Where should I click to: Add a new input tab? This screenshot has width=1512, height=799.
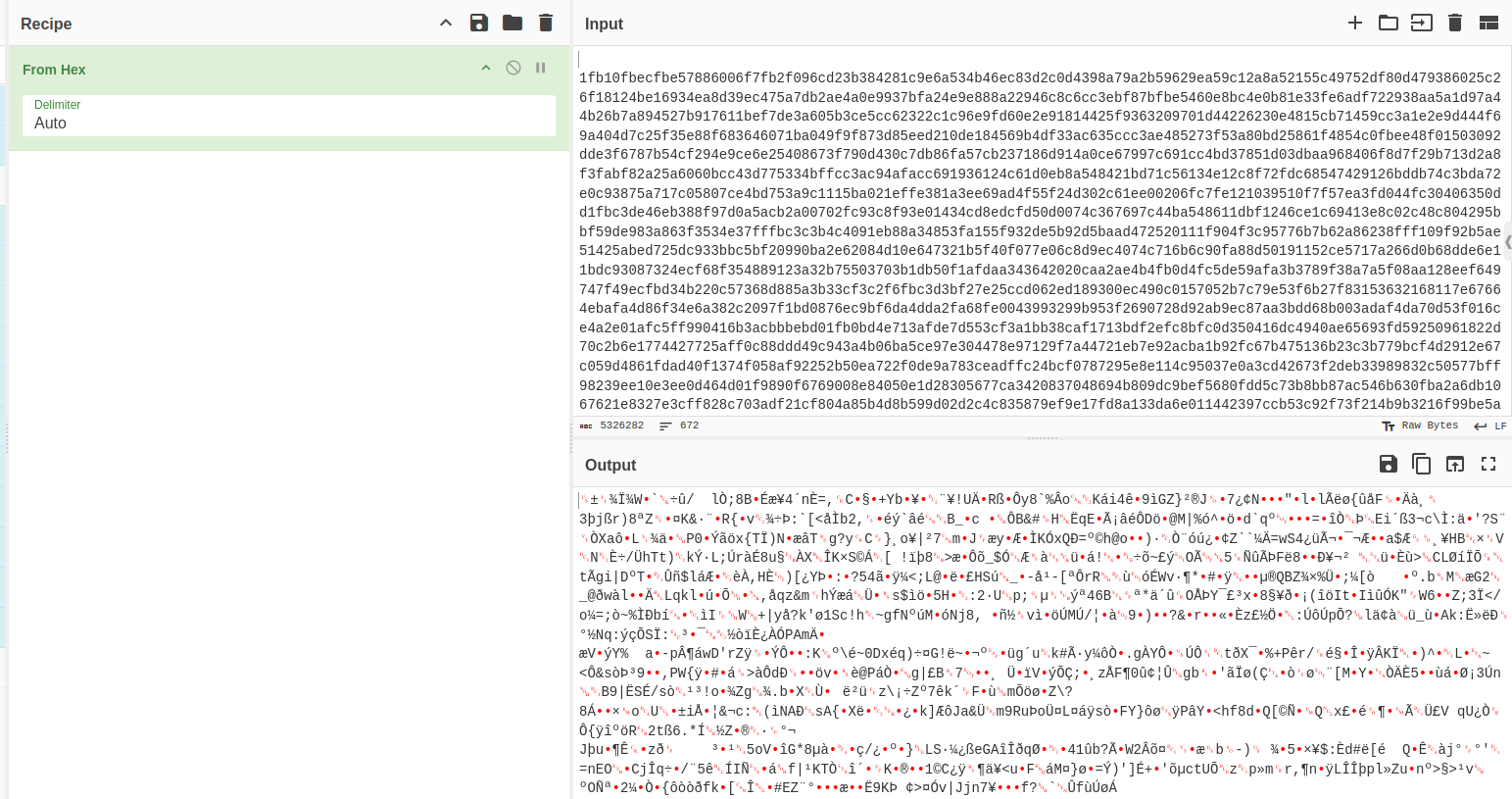[1355, 23]
